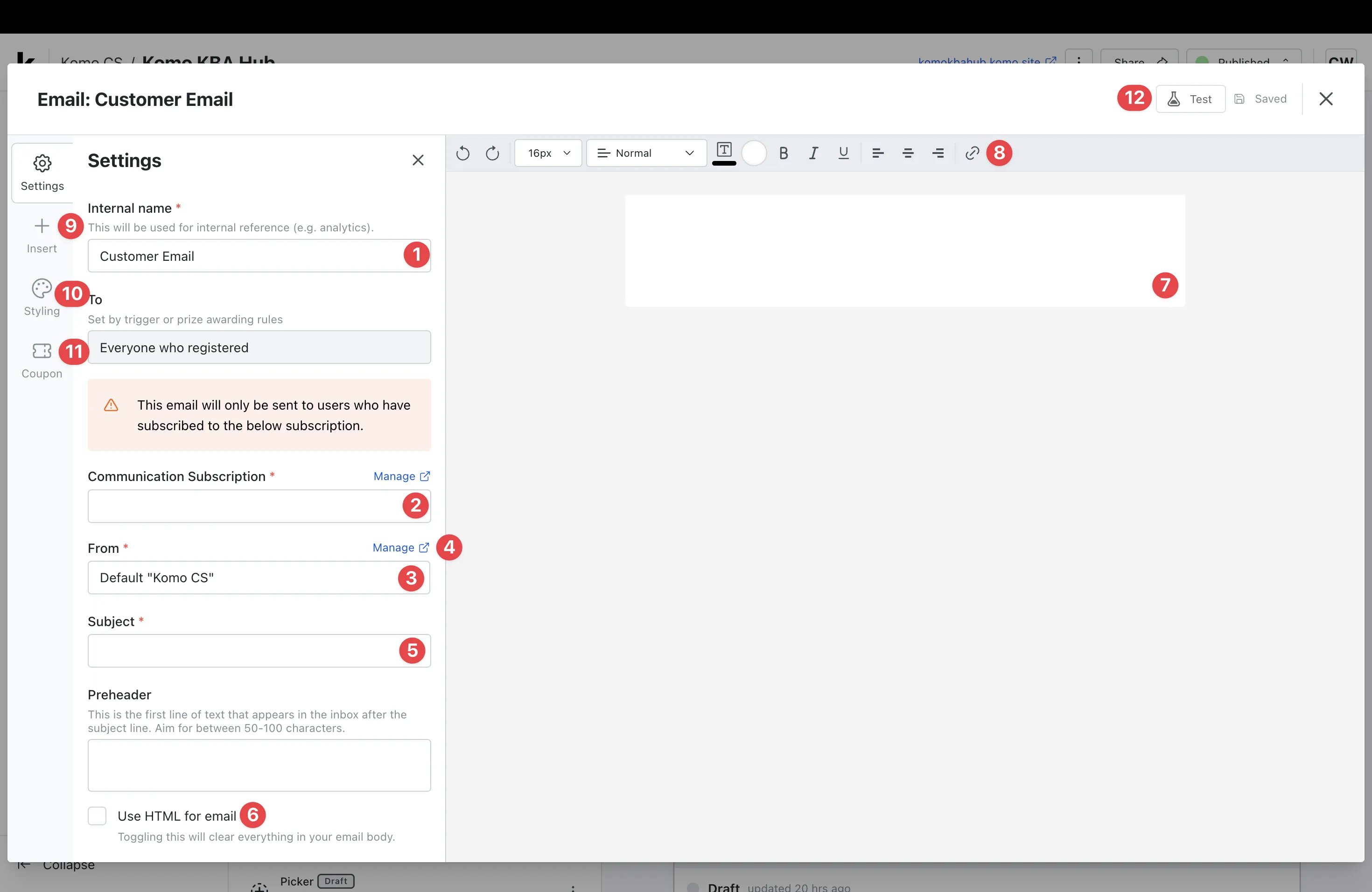The image size is (1372, 892).
Task: Enable Use HTML for email checkbox
Action: click(98, 816)
